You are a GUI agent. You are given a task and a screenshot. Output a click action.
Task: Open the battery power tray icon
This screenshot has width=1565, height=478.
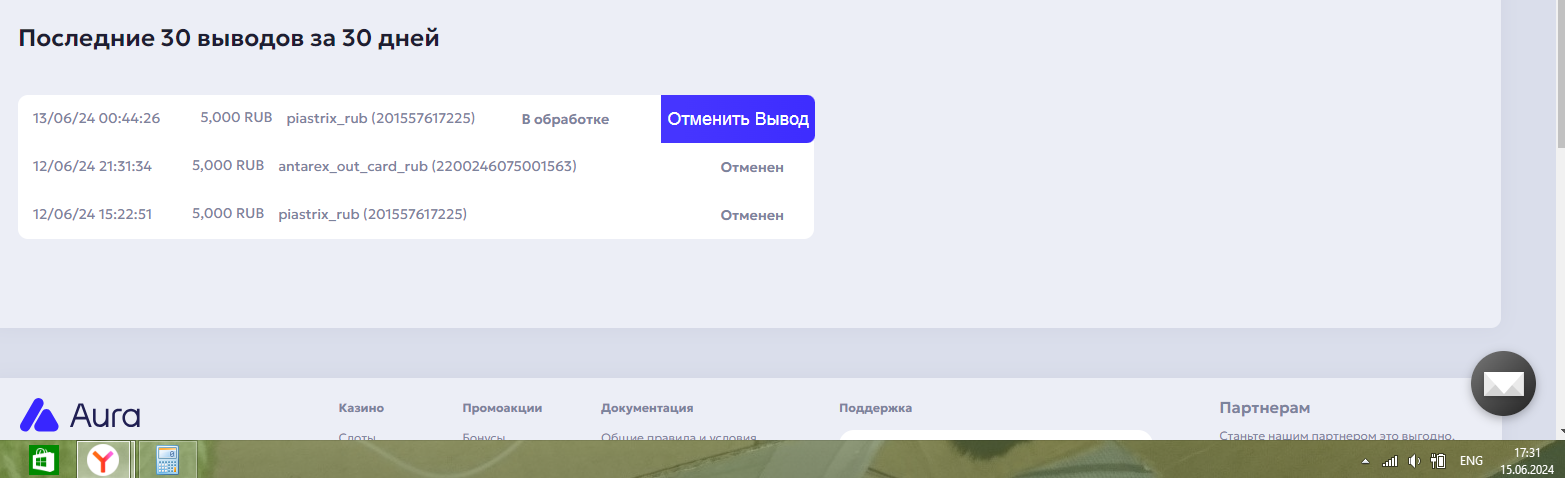(1439, 461)
